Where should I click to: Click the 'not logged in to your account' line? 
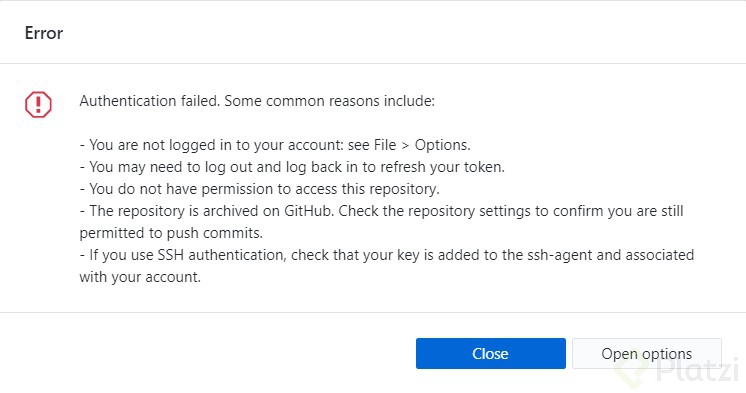[x=275, y=145]
